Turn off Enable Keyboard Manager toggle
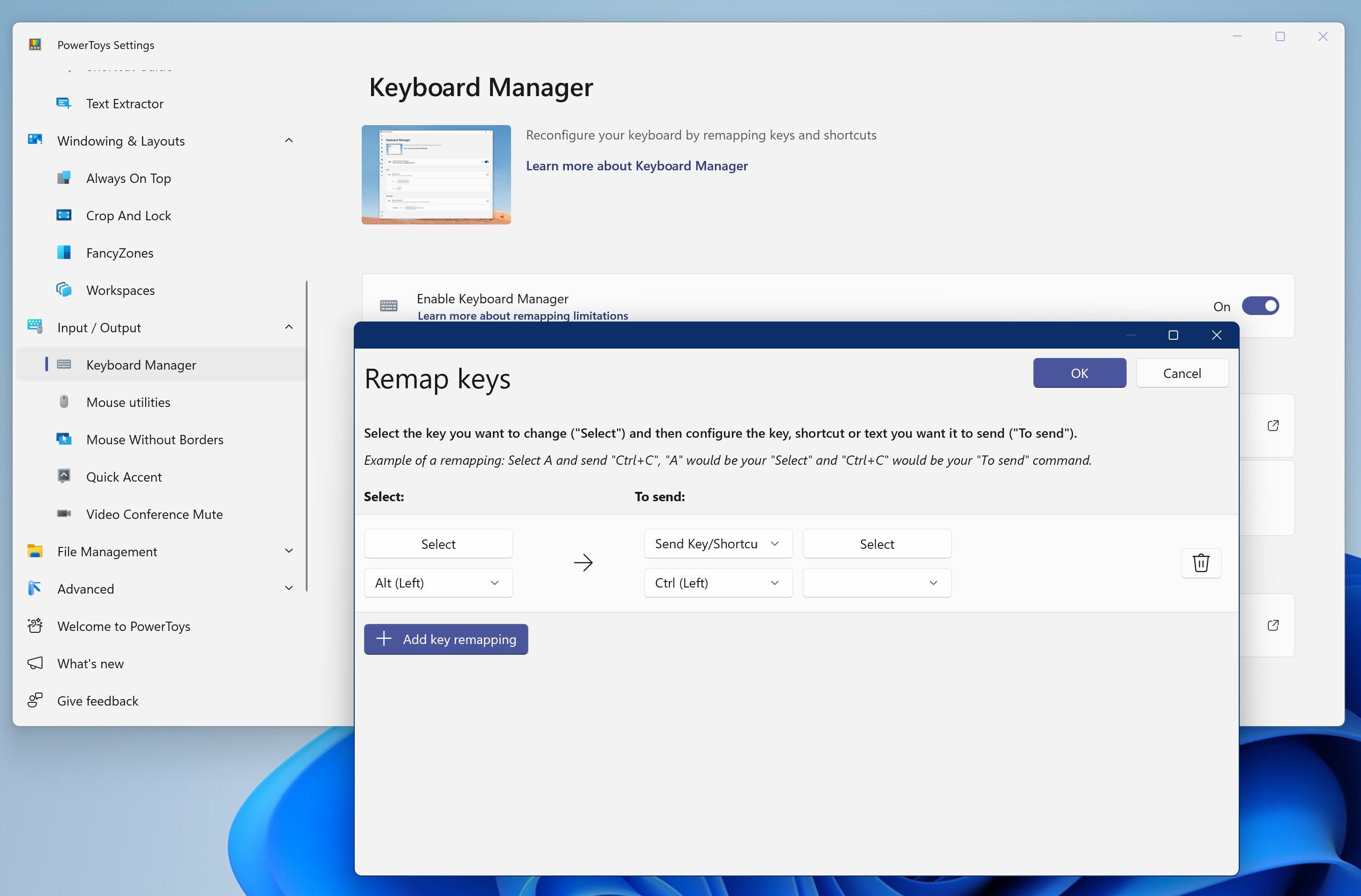Viewport: 1361px width, 896px height. point(1260,306)
